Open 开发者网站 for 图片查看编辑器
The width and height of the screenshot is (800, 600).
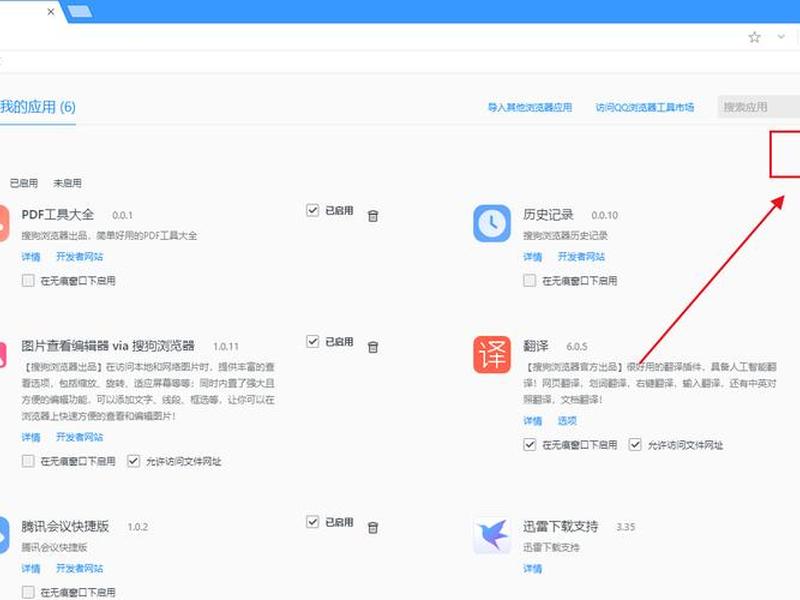coord(80,437)
